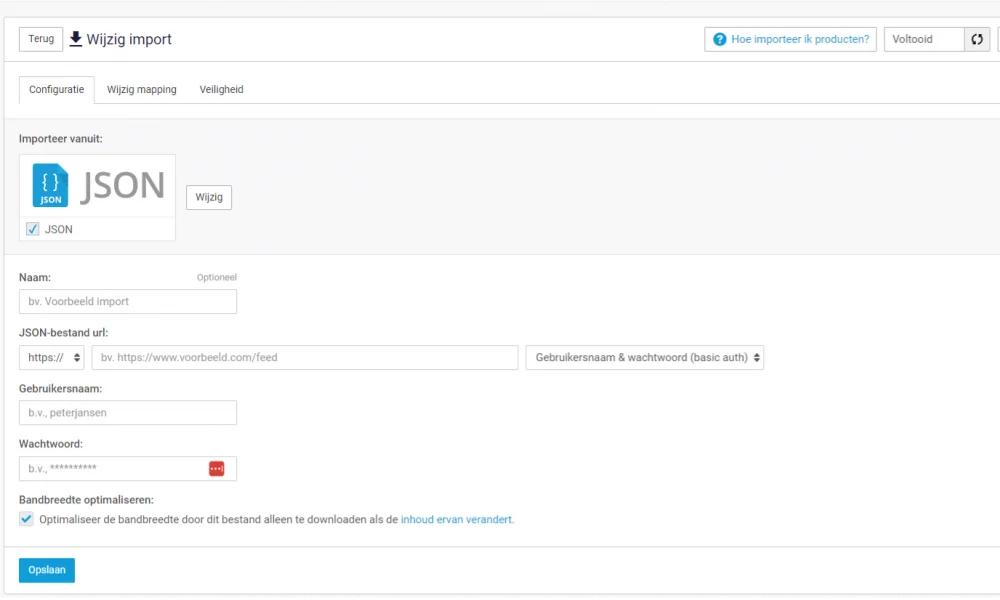Expand the basic auth authentication dropdown
Viewport: 1000px width, 600px height.
(644, 358)
